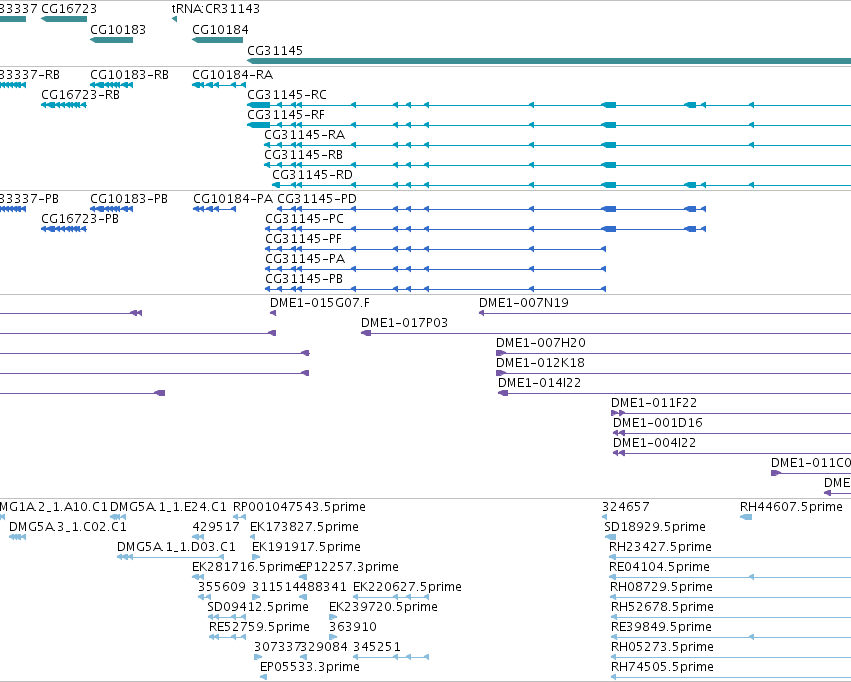Viewport: 851px width, 682px height.
Task: Select the RH05273.5prime label
Action: [663, 647]
